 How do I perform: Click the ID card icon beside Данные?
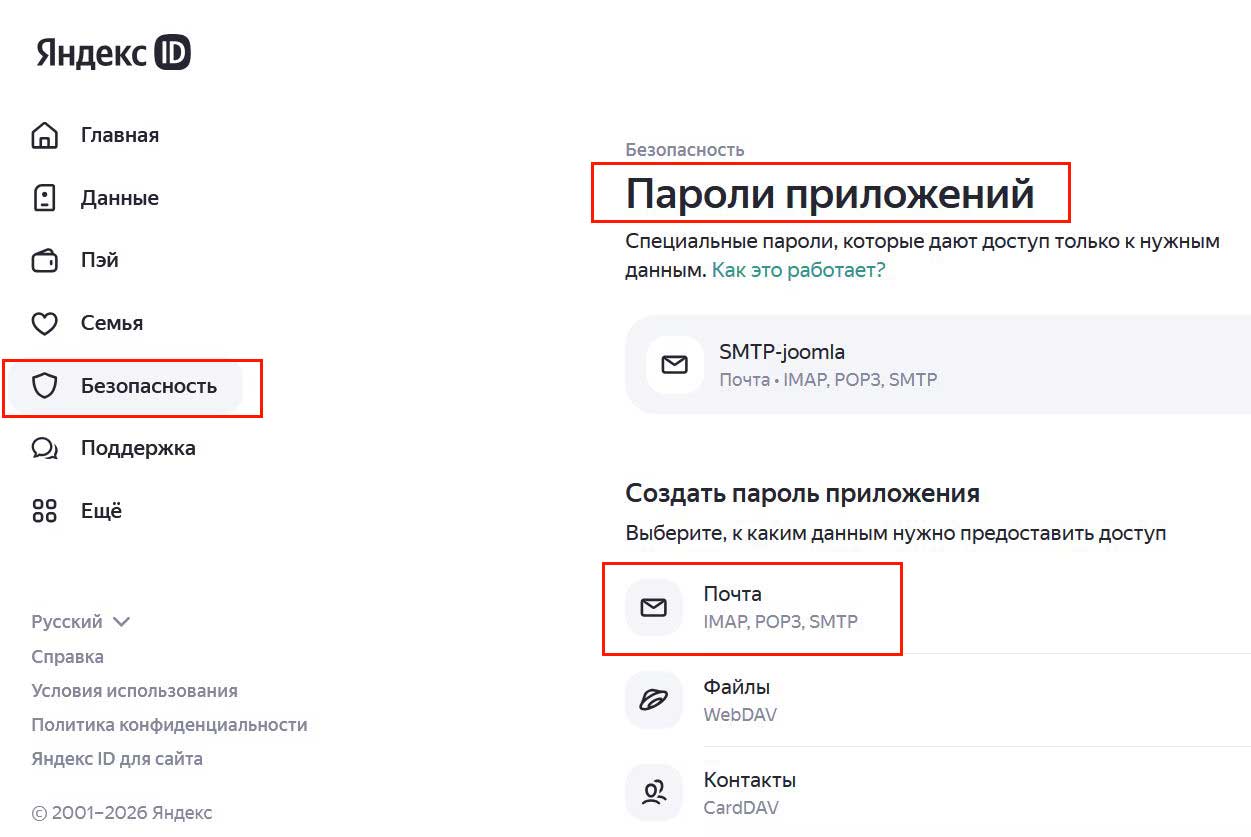pos(45,198)
